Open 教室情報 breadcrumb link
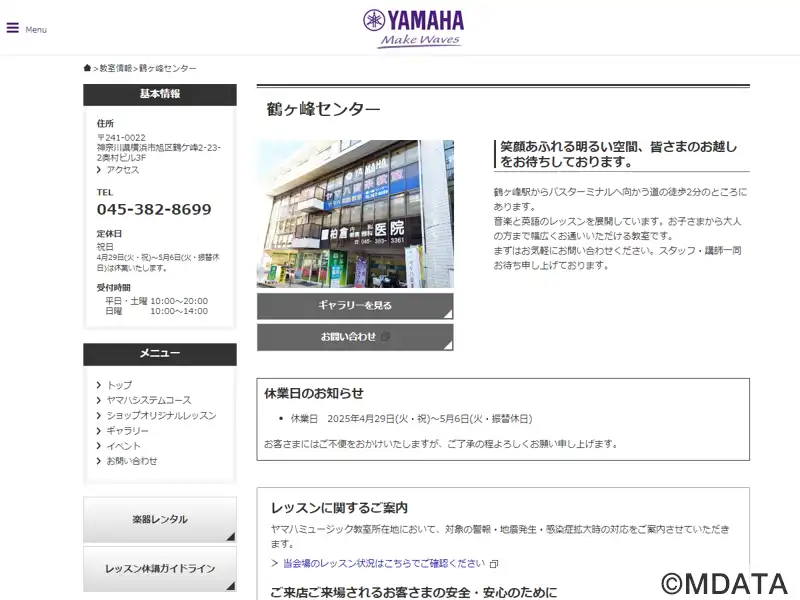 point(116,68)
